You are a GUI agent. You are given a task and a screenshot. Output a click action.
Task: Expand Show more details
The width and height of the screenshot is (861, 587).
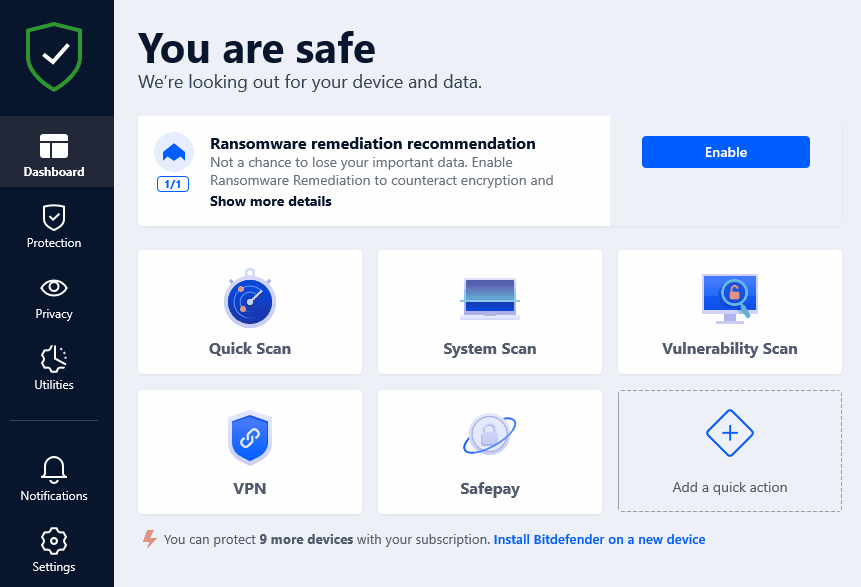(270, 201)
